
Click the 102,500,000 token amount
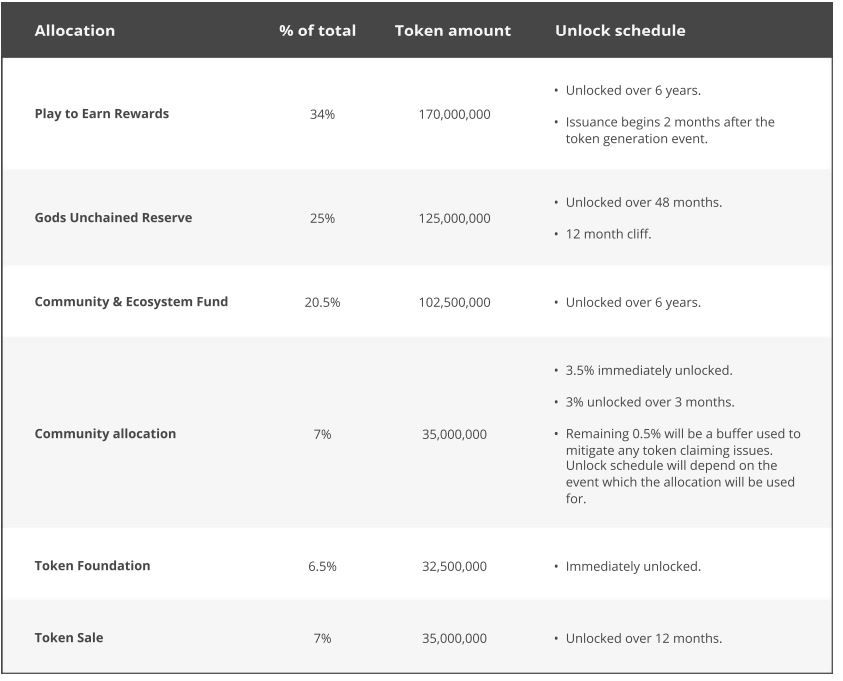coord(454,303)
